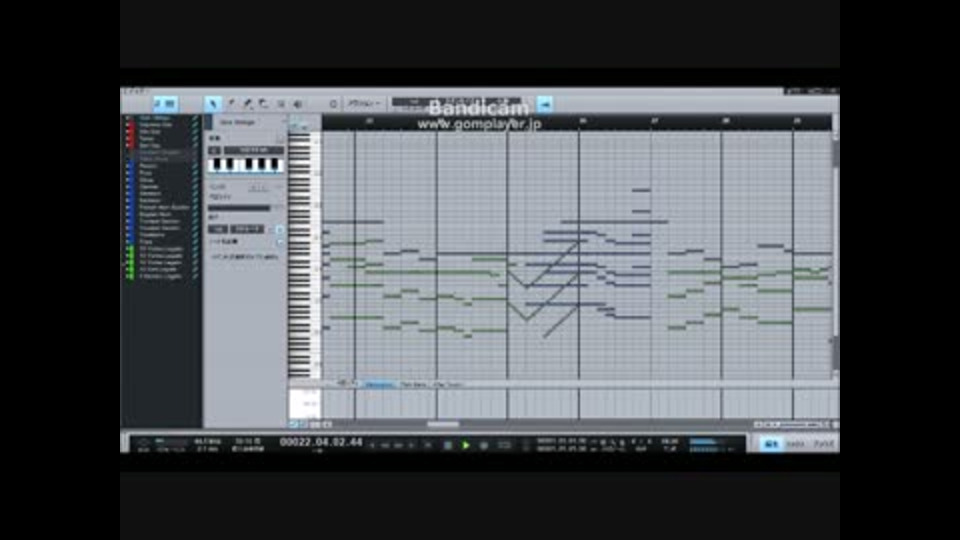Switch to the Pitch Bend automation tab

tap(413, 384)
